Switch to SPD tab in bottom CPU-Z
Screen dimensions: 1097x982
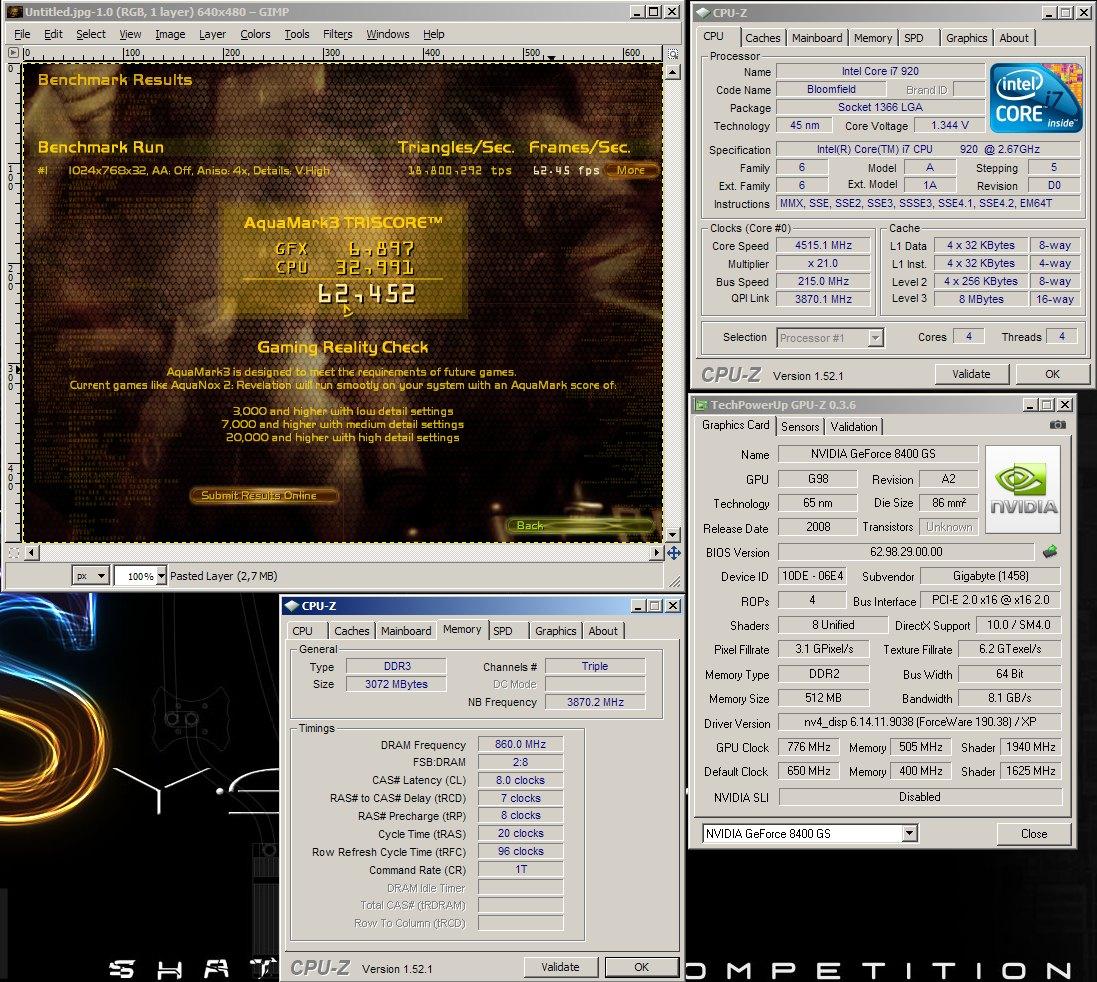coord(502,631)
